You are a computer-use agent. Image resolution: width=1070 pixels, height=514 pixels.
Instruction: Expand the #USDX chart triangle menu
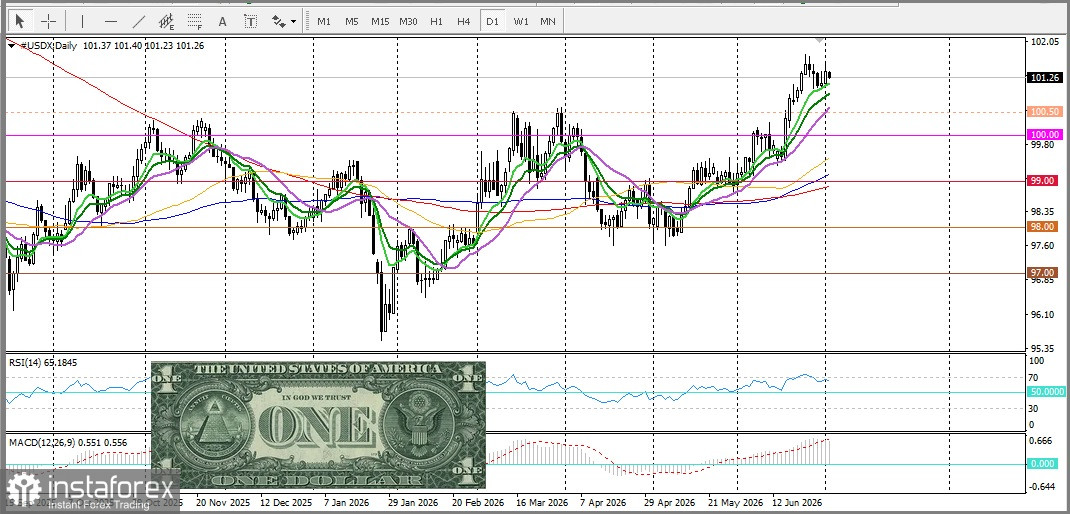pyautogui.click(x=12, y=45)
